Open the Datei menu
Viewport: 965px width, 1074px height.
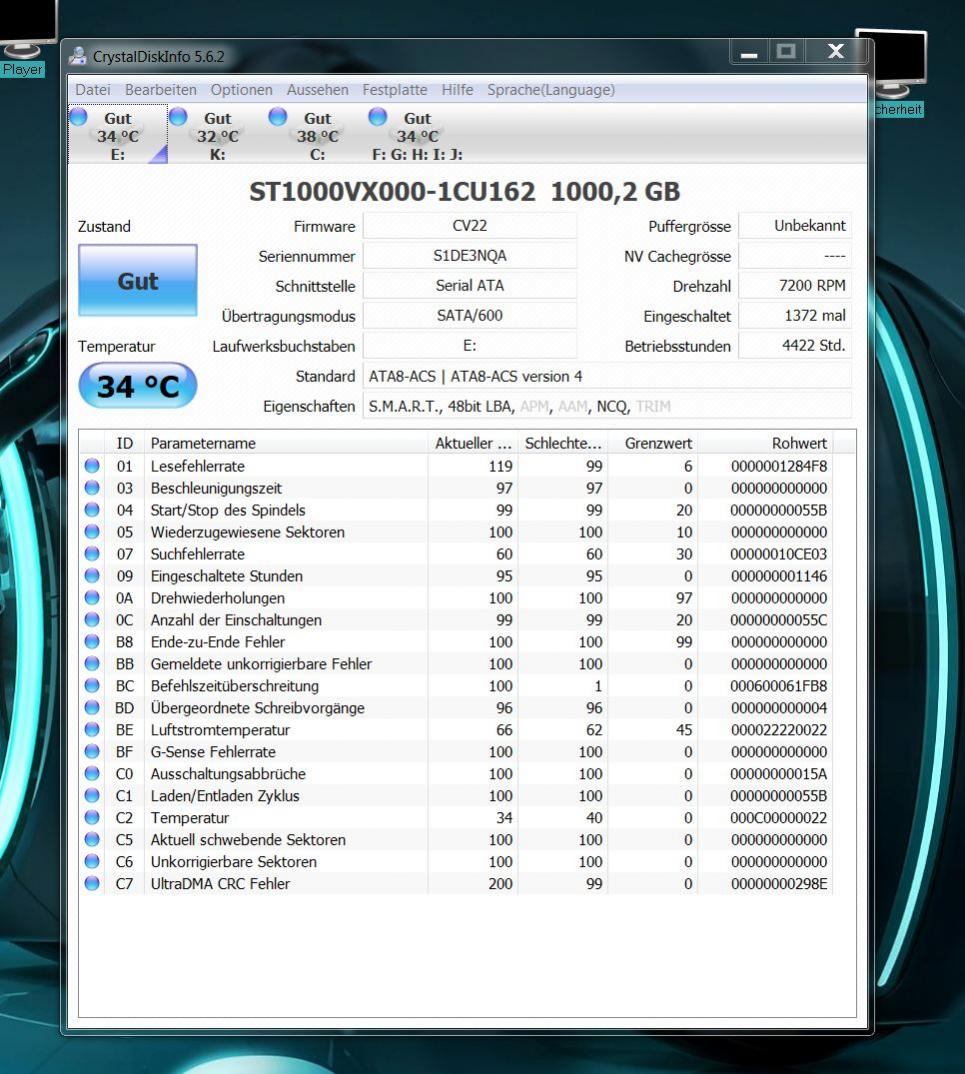point(92,90)
